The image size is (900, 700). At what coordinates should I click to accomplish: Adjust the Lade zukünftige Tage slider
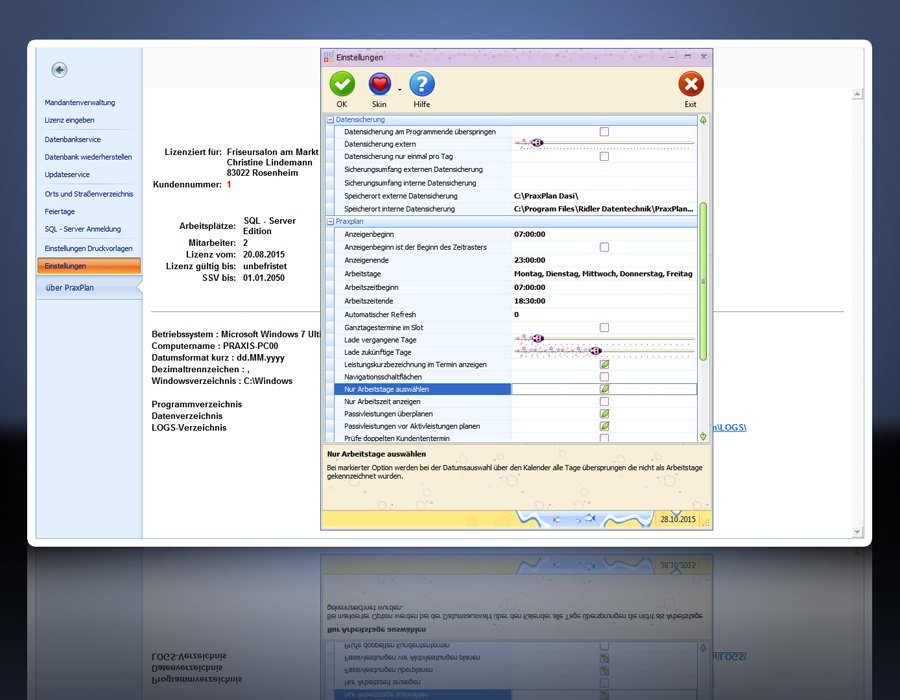[x=595, y=351]
